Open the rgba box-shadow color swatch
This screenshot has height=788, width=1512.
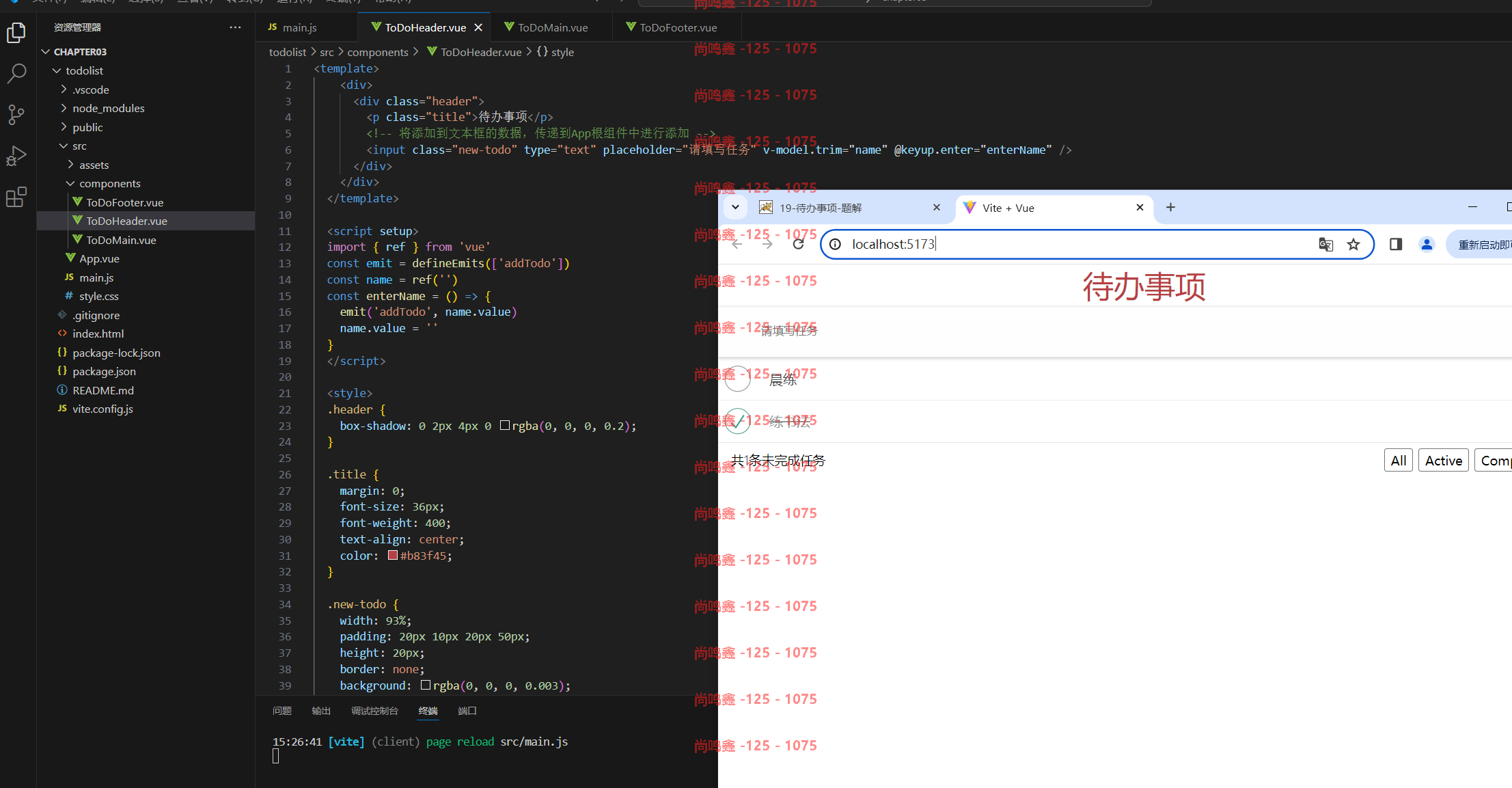pos(505,425)
